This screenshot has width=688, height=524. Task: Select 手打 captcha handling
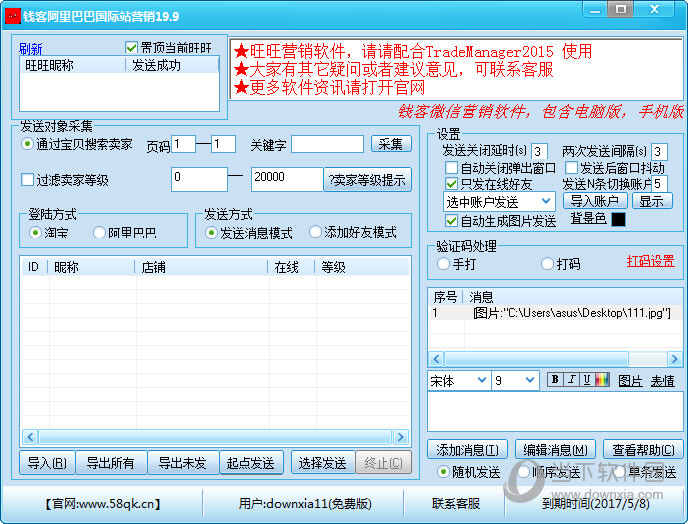click(443, 264)
